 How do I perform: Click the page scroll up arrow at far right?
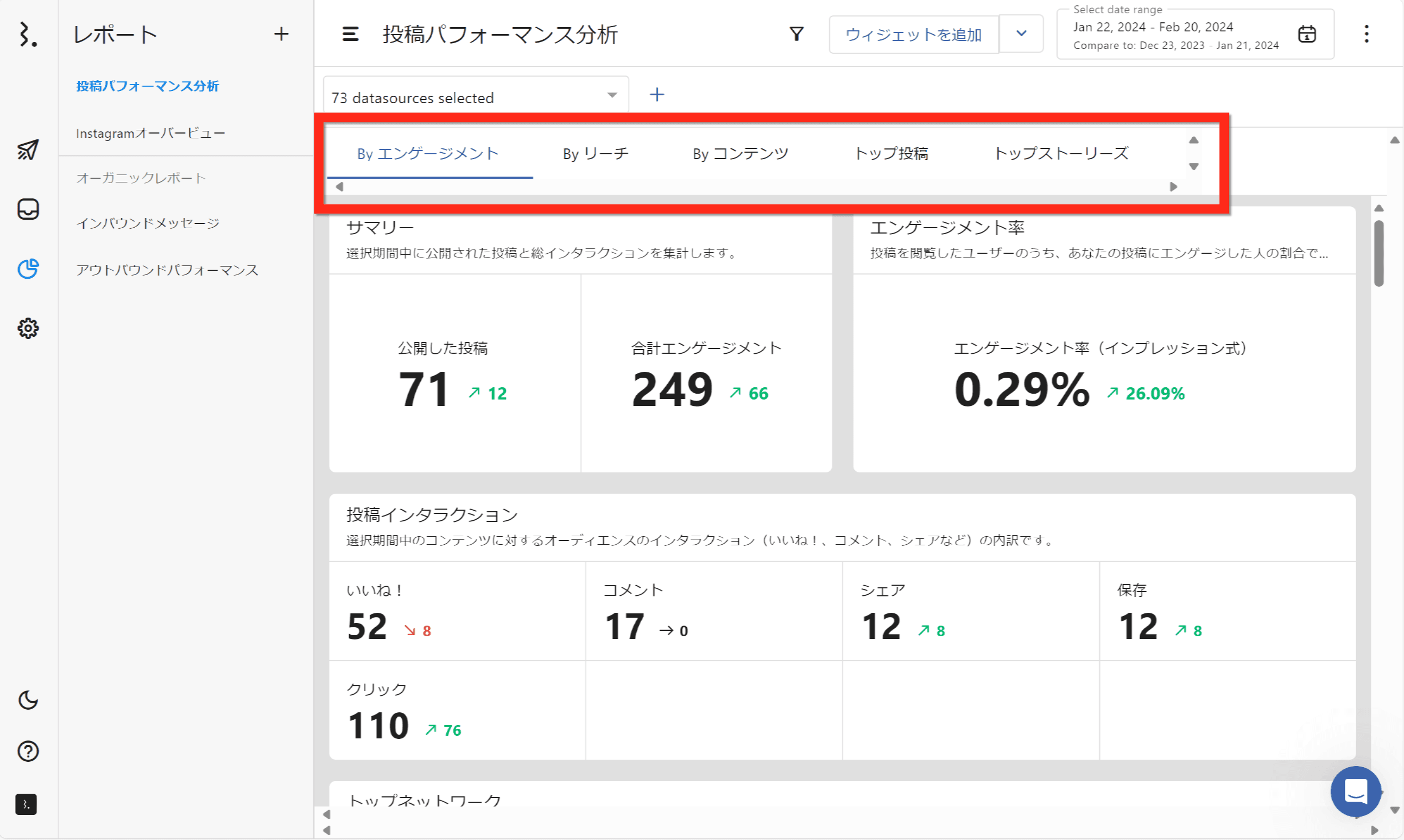click(x=1394, y=140)
